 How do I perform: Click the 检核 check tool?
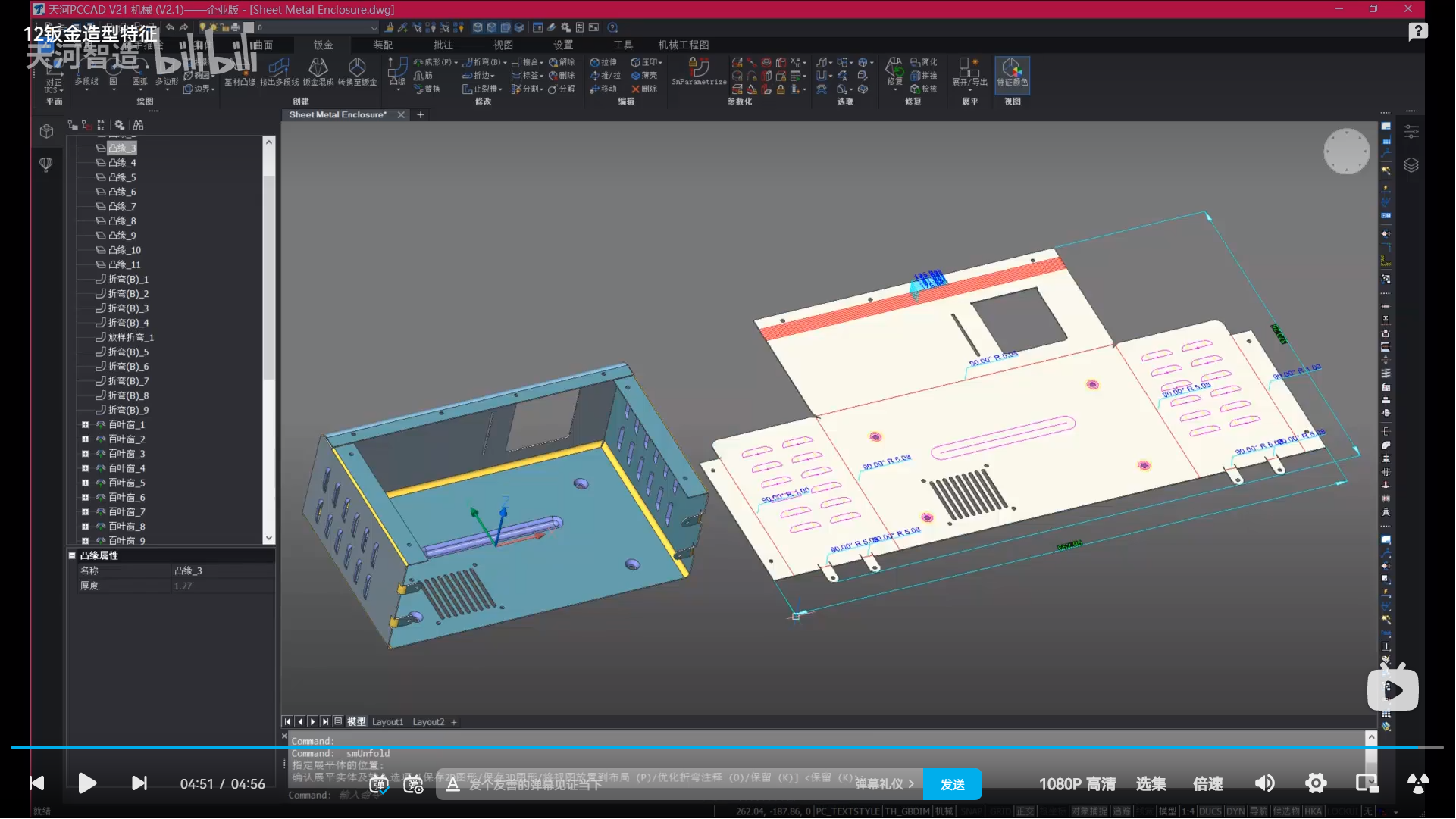(924, 89)
